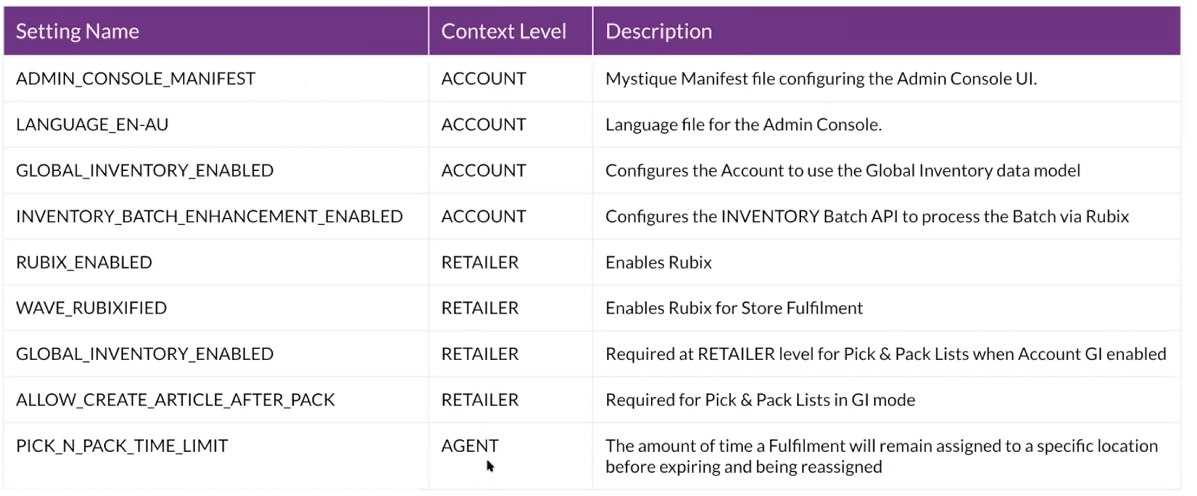Viewport: 1197px width, 496px height.
Task: Click "Enables Rubix for Store Fulfilment" description
Action: tap(734, 309)
